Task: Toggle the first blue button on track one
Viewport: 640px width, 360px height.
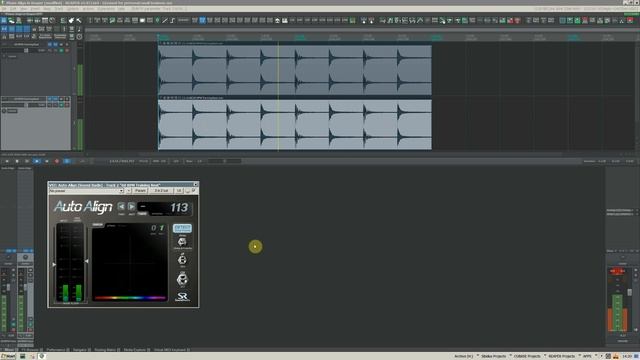Action: point(50,44)
